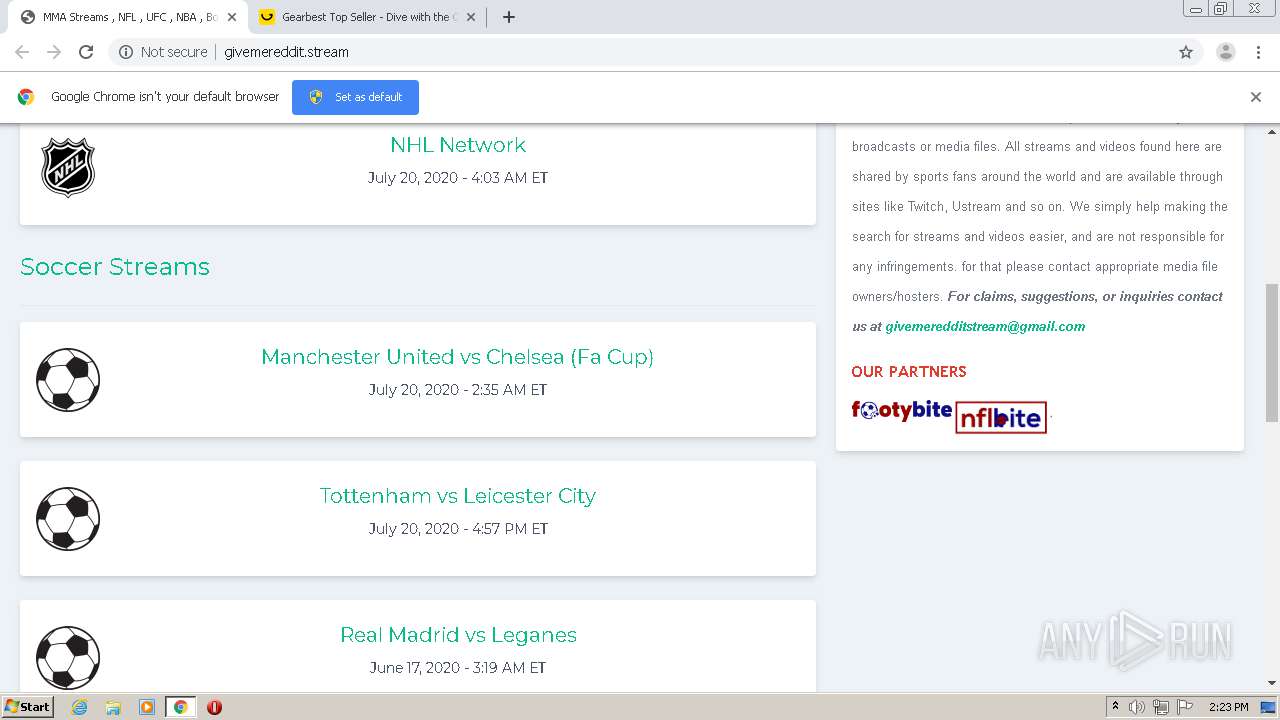Image resolution: width=1280 pixels, height=720 pixels.
Task: Click the OUR PARTNERS heading
Action: [909, 372]
